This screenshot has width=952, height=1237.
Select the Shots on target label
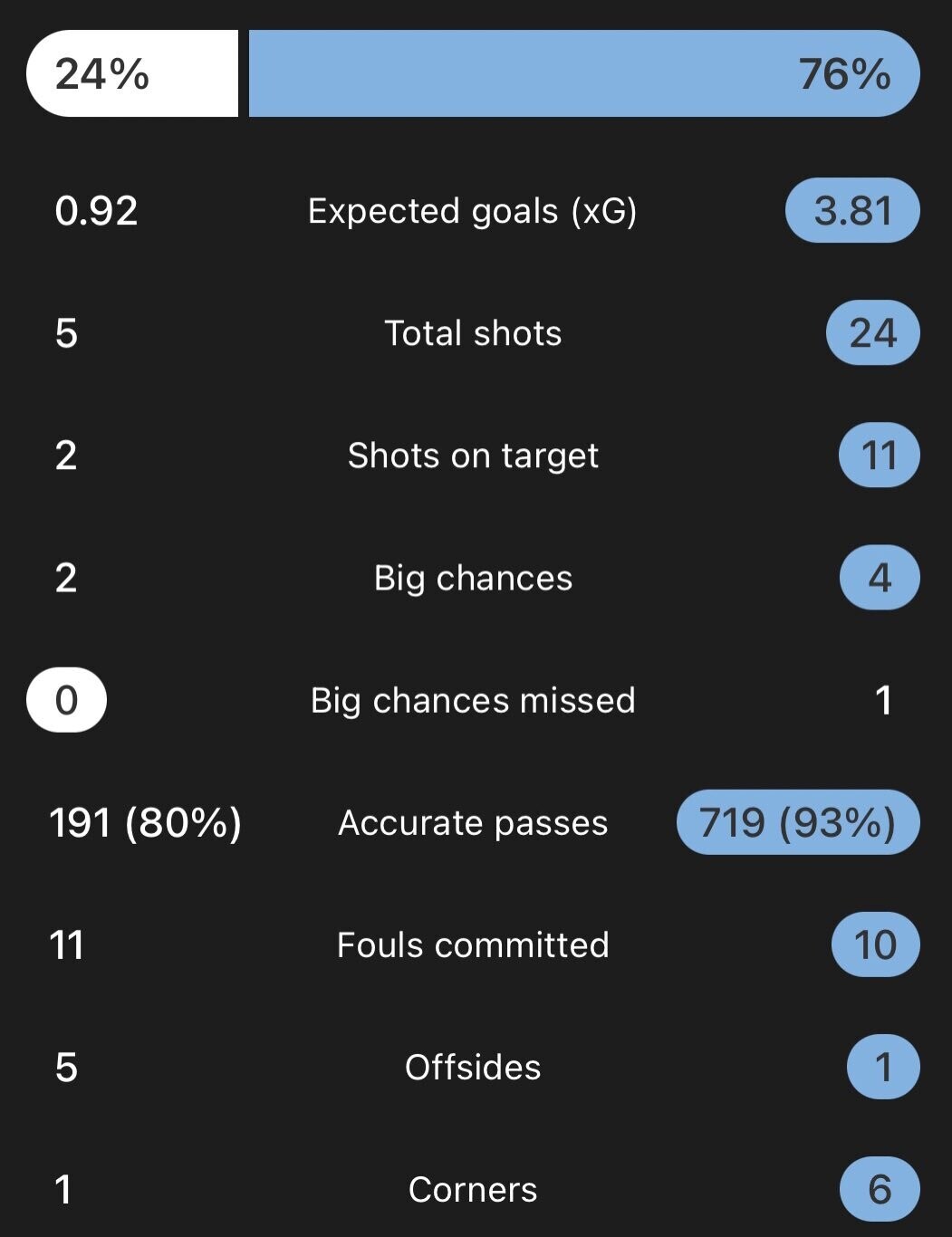click(x=472, y=455)
